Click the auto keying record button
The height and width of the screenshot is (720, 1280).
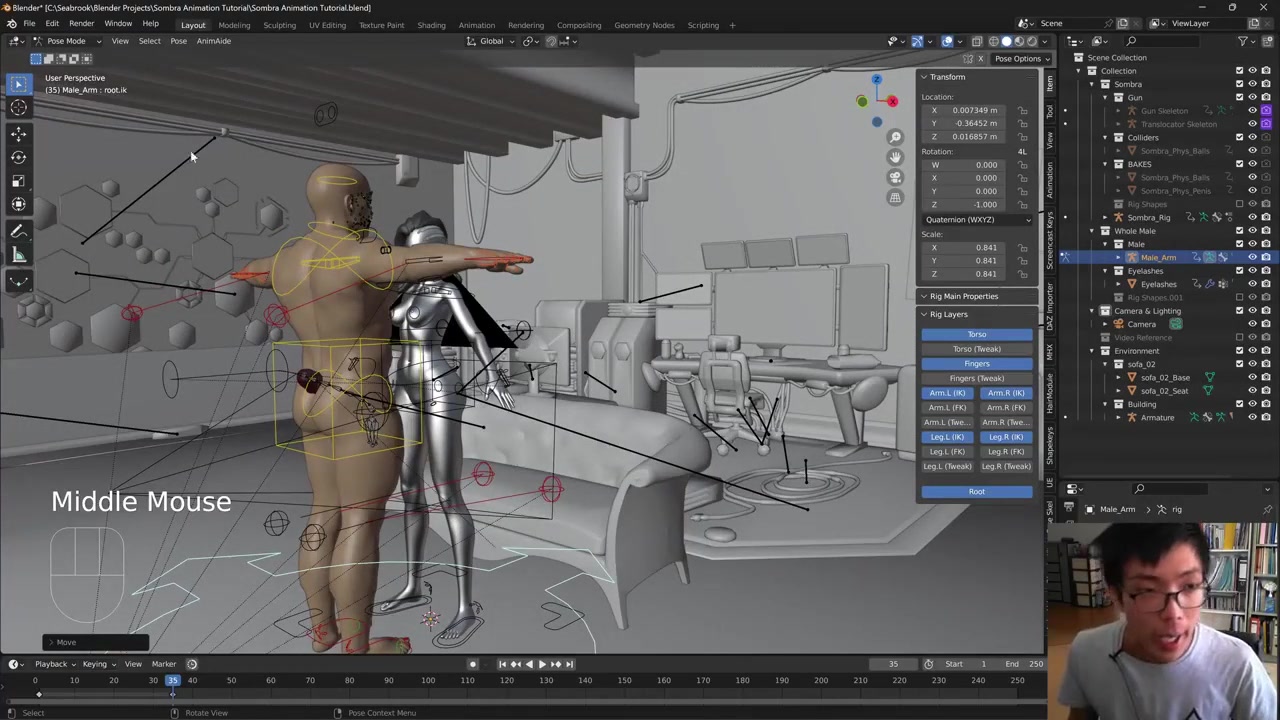473,664
